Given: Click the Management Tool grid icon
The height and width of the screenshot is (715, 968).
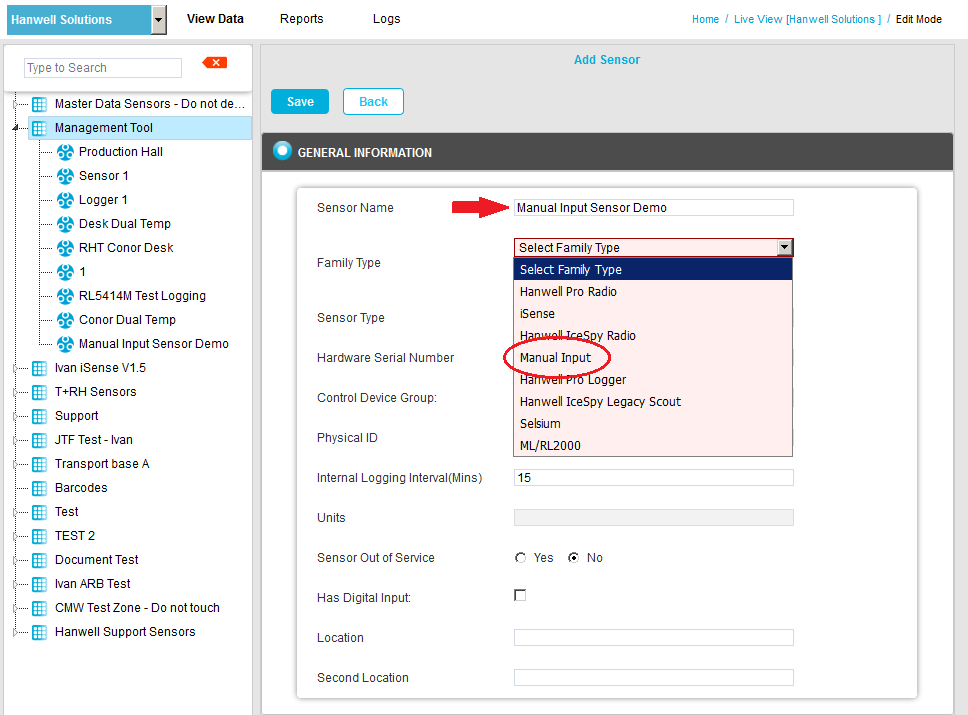Looking at the screenshot, I should tap(40, 128).
